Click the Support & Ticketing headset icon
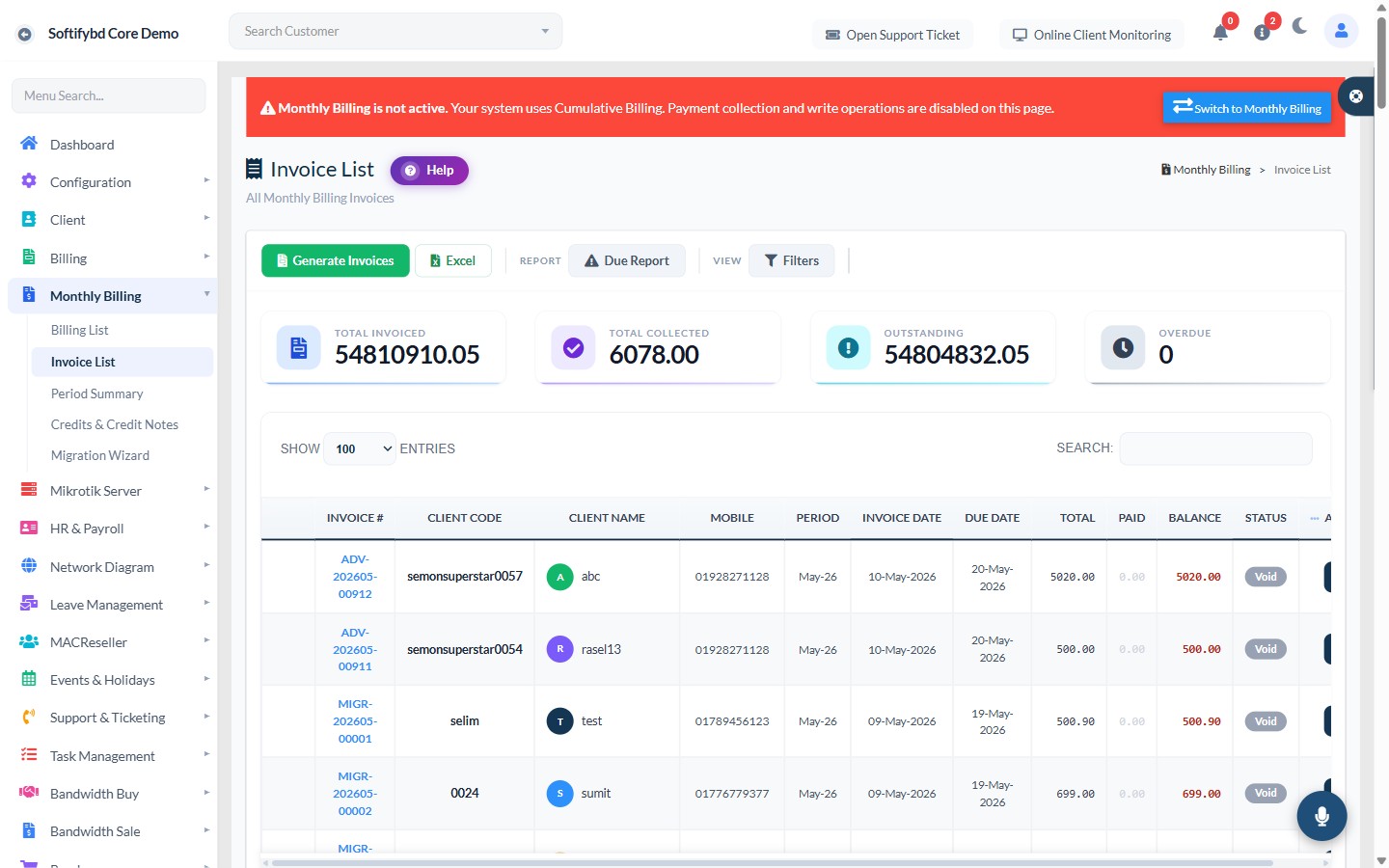This screenshot has height=868, width=1389. 29,717
